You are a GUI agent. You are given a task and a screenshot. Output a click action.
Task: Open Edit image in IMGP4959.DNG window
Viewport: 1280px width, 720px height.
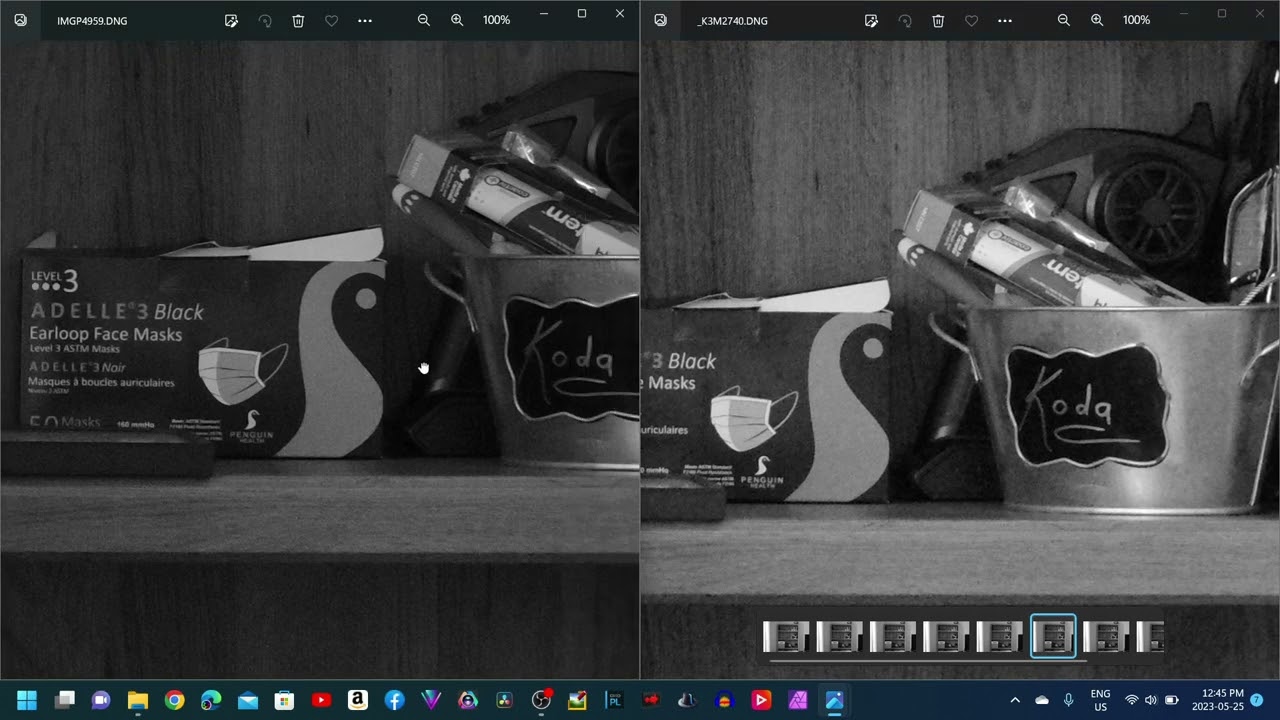(231, 20)
